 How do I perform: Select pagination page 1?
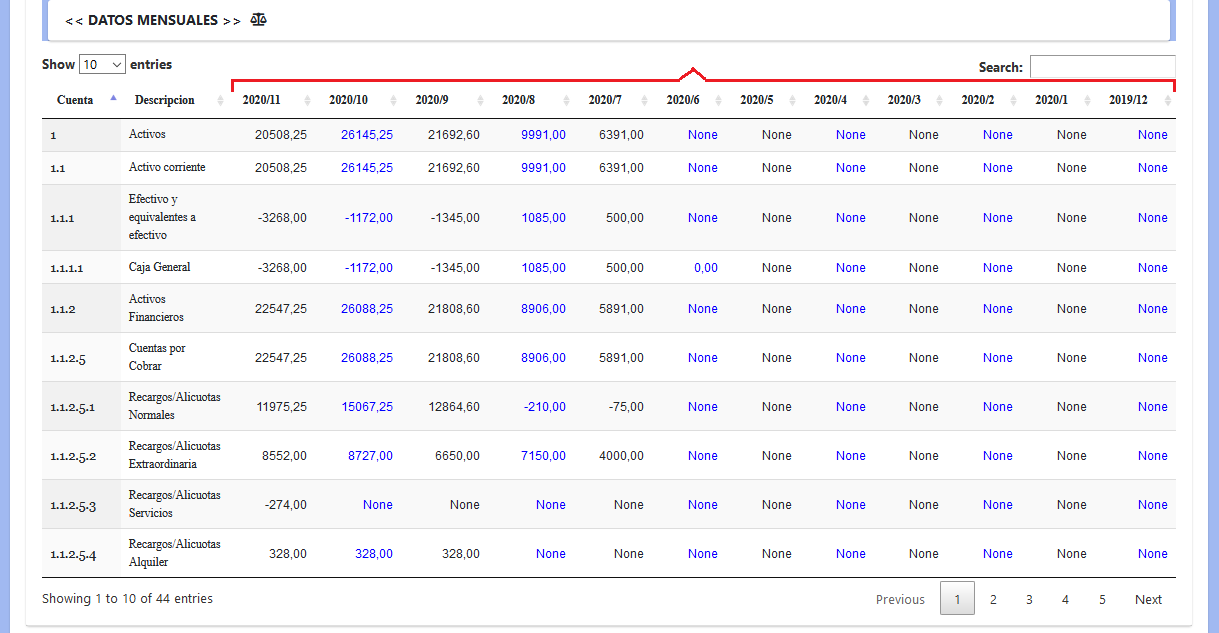957,599
